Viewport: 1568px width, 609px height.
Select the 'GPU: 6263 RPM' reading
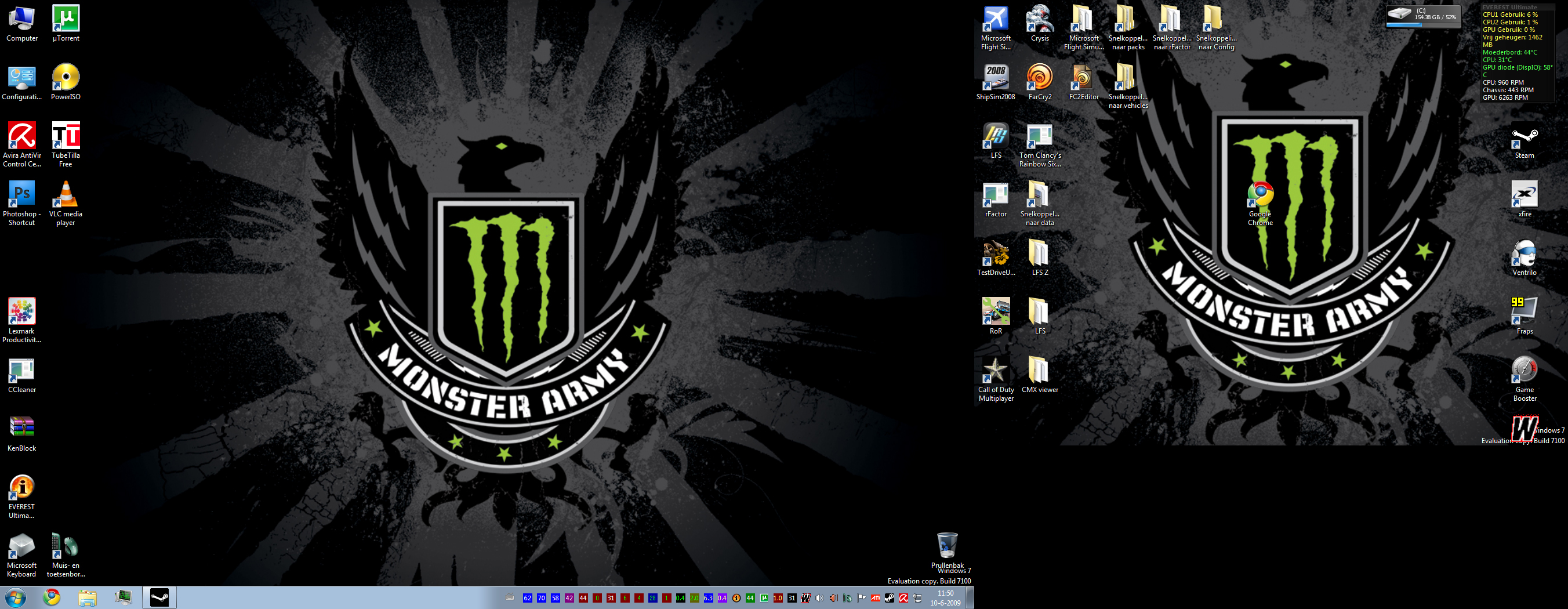[1505, 97]
